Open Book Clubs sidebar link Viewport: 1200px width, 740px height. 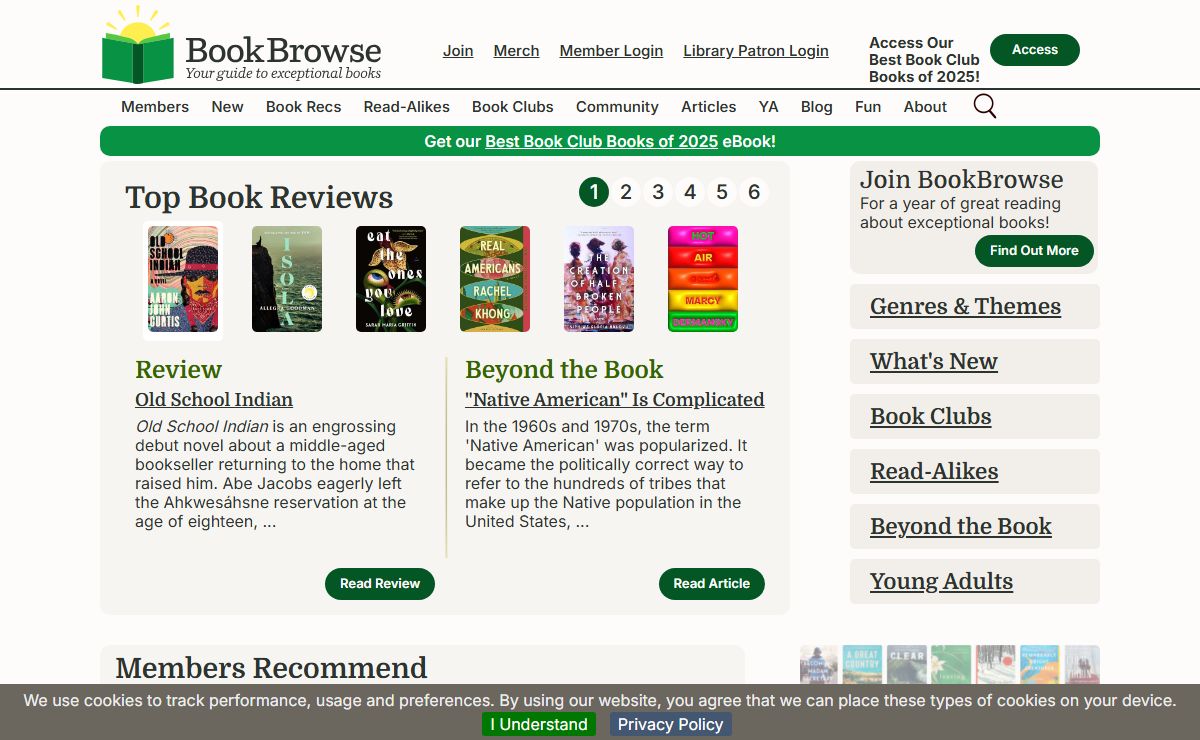tap(931, 417)
